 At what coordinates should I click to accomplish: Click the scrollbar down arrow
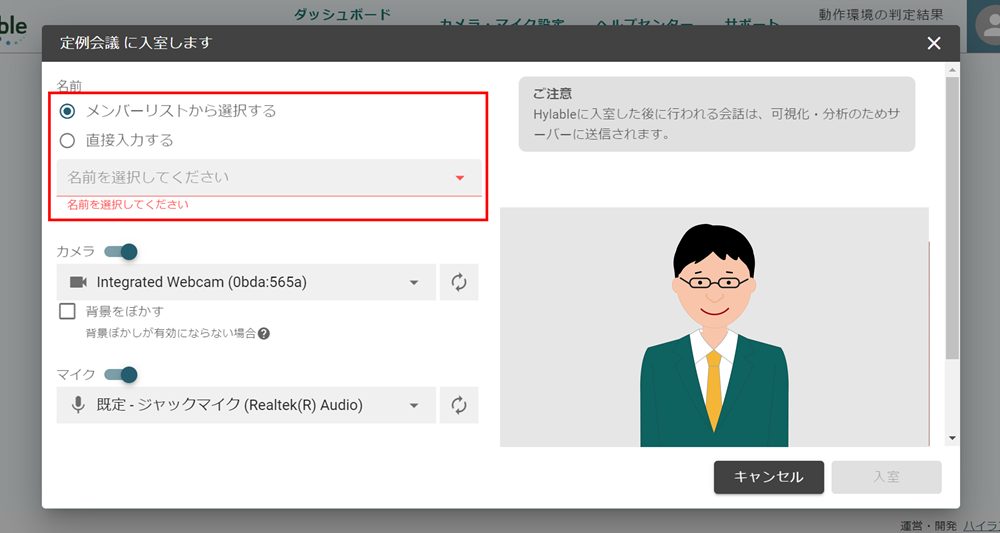[x=952, y=438]
